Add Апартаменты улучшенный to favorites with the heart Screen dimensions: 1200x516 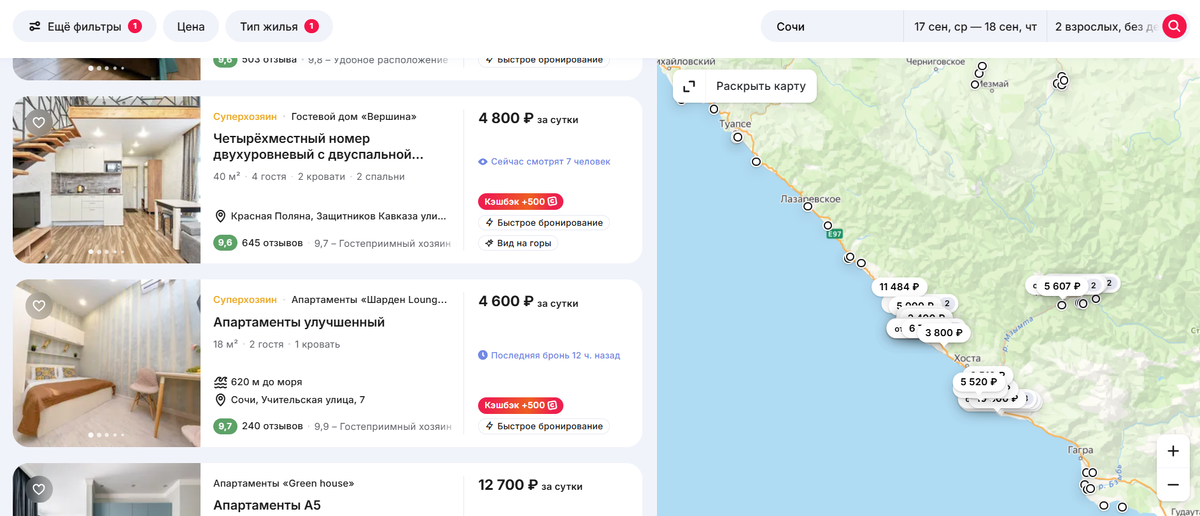[x=39, y=306]
